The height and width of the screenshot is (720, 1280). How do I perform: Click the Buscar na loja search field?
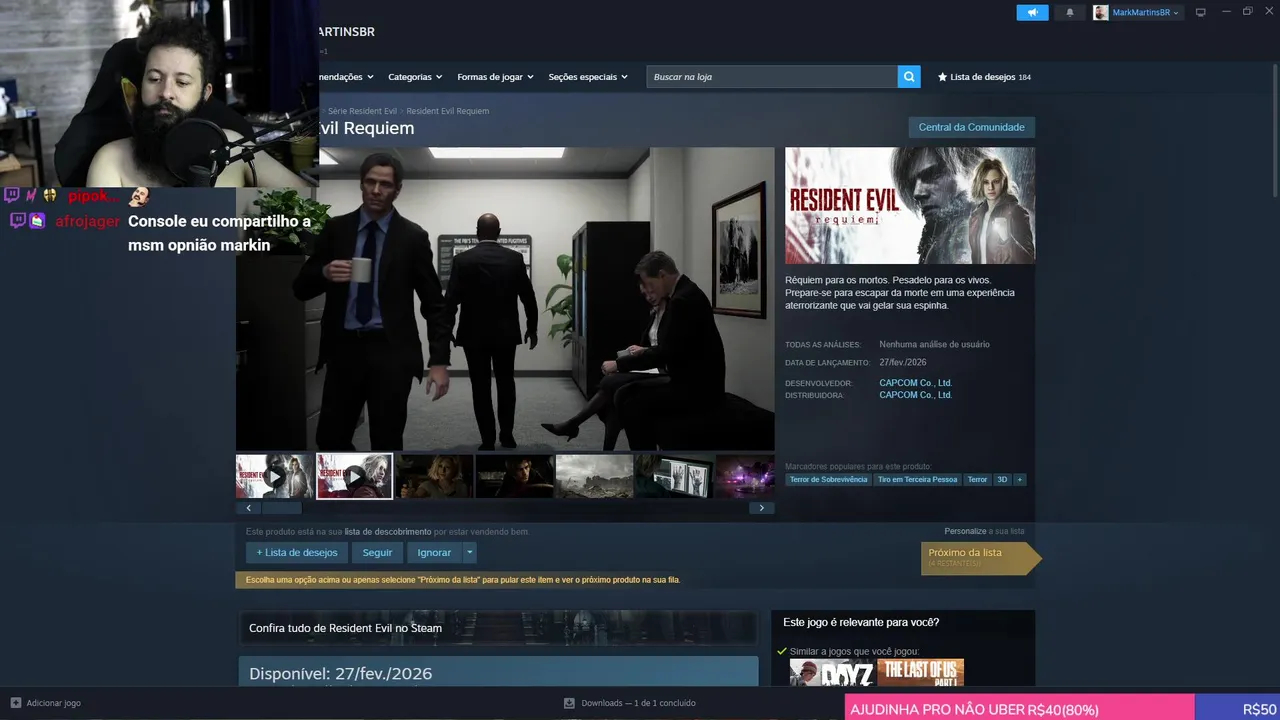click(772, 77)
